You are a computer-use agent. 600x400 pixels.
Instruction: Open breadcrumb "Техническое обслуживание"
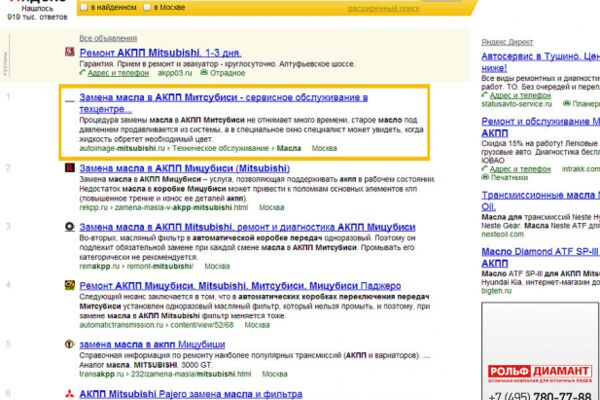(x=220, y=148)
